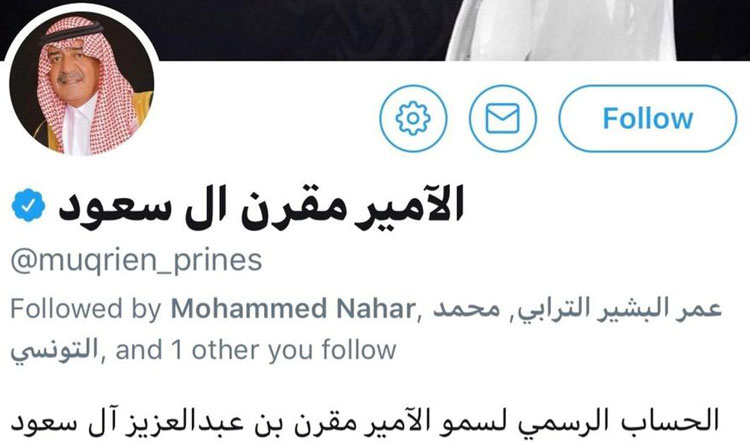Image resolution: width=750 pixels, height=444 pixels.
Task: Open the dark header banner image
Action: tap(375, 30)
